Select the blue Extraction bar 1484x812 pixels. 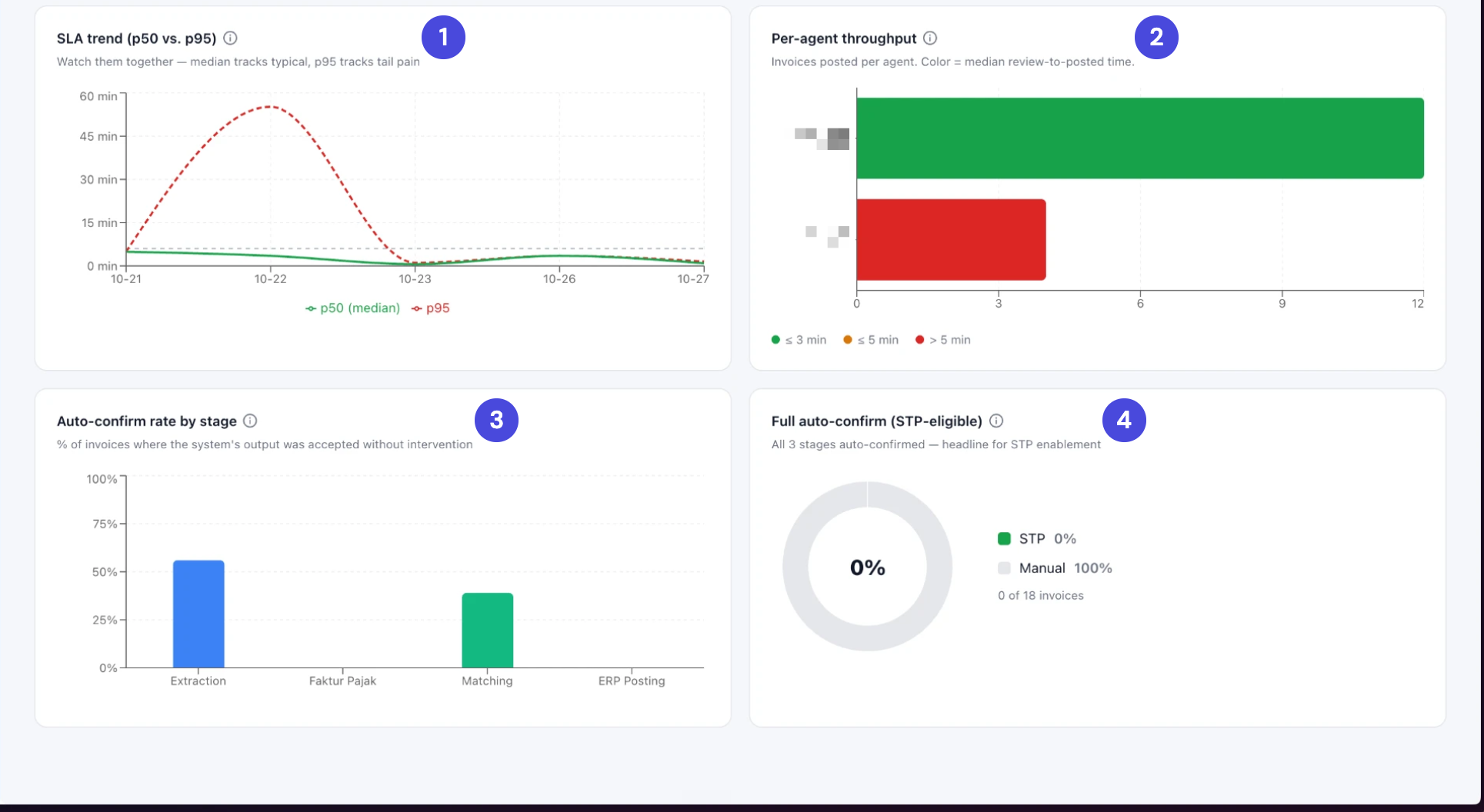pos(198,614)
